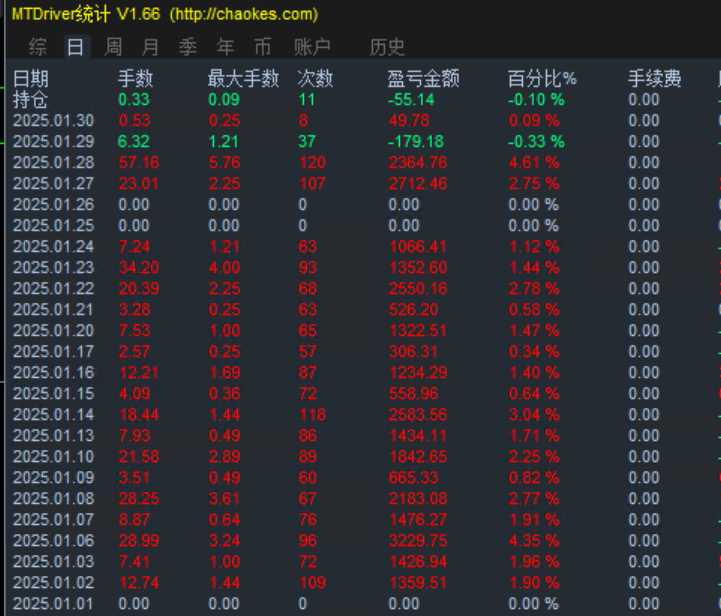Select the 2025.01.16 date row
721x616 pixels.
pos(53,372)
